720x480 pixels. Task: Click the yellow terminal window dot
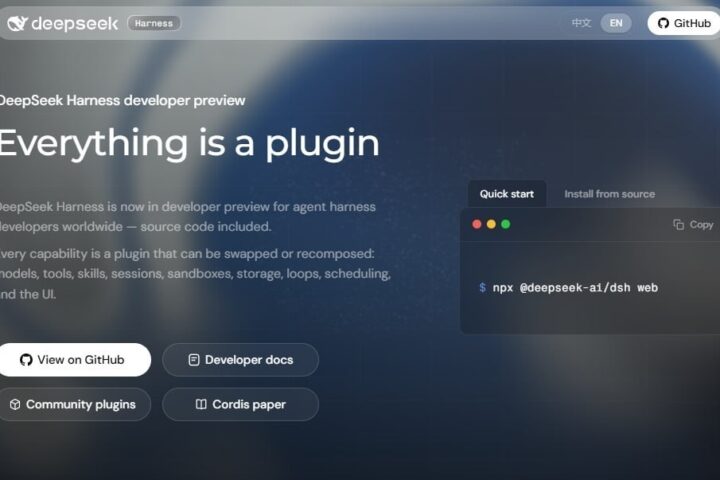[491, 224]
